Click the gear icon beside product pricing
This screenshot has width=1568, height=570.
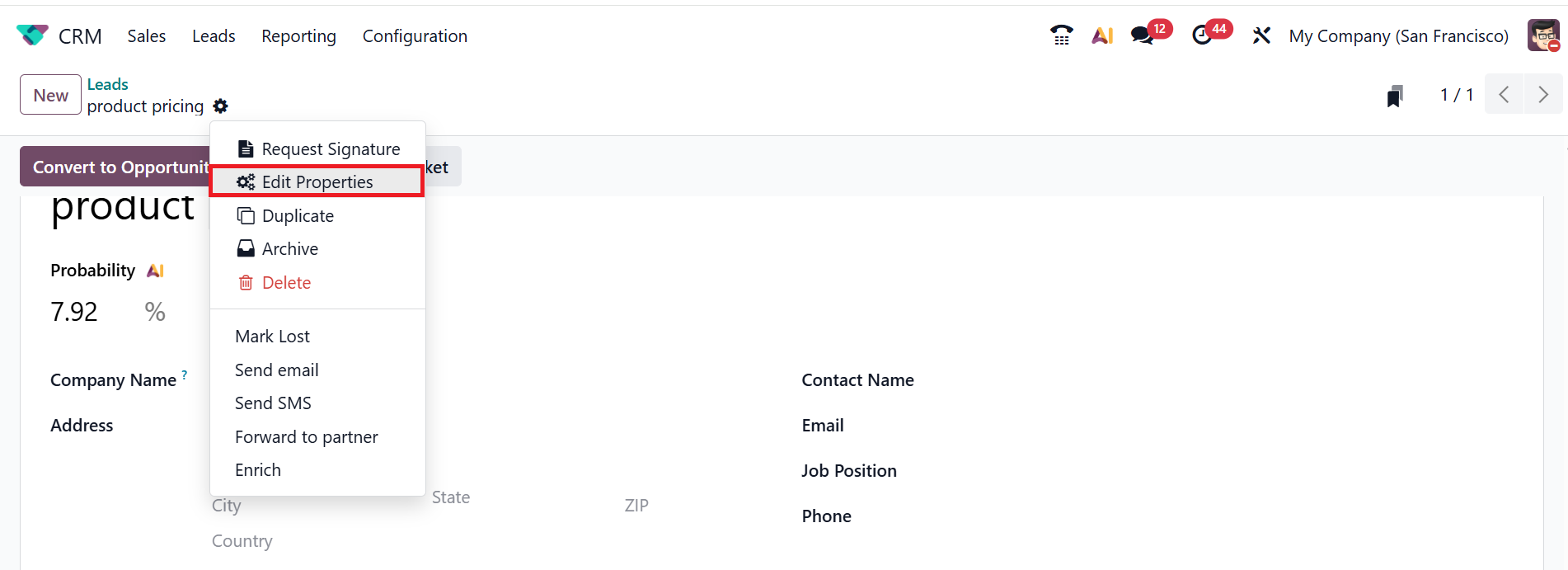tap(220, 106)
